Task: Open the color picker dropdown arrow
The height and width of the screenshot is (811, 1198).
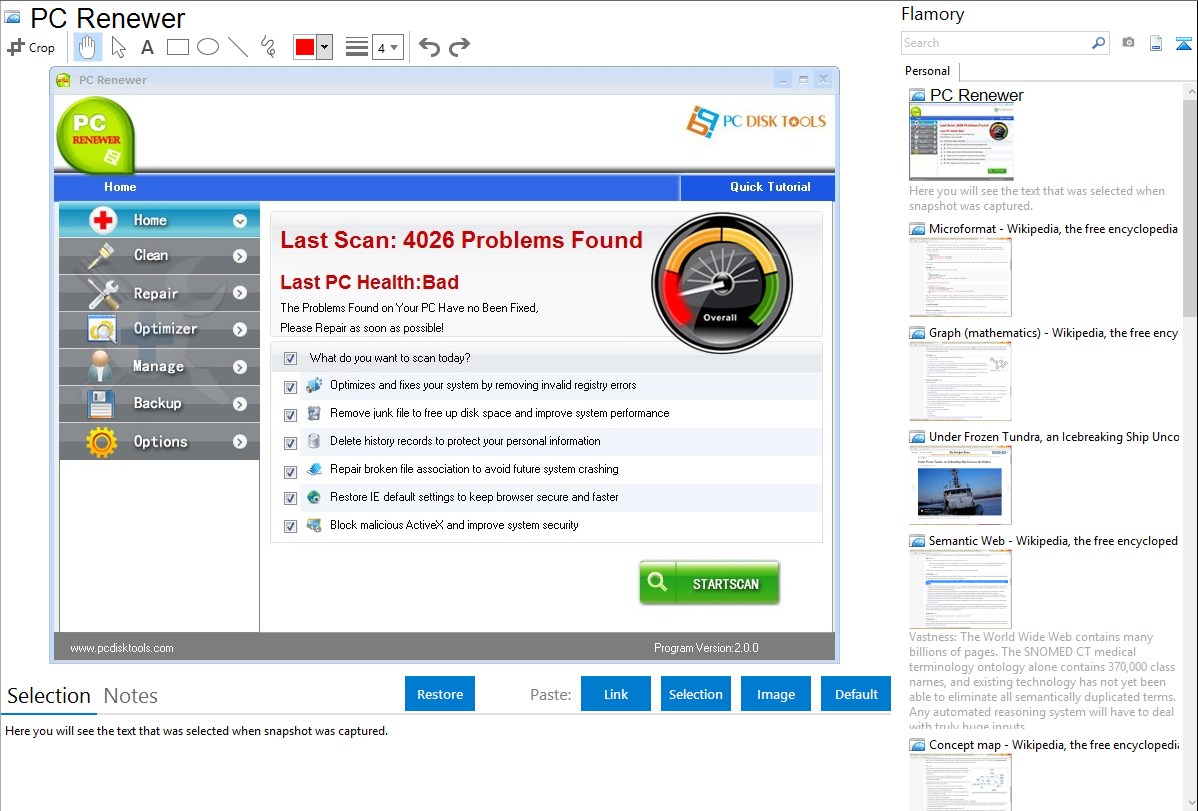Action: [325, 47]
